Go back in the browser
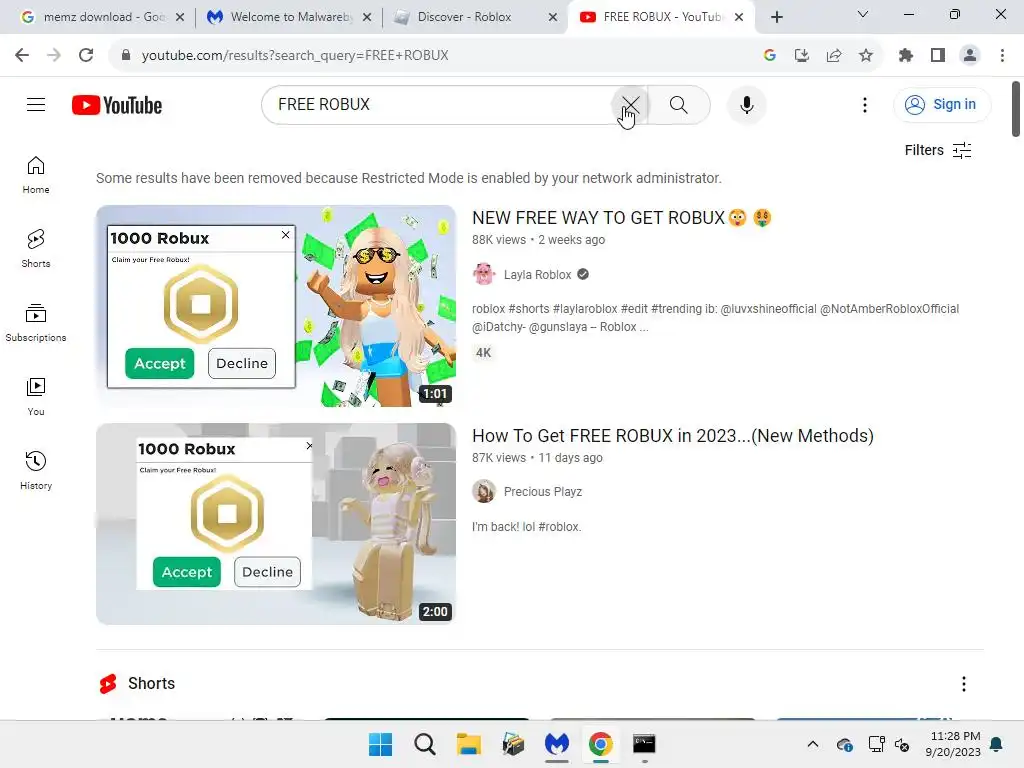Viewport: 1024px width, 768px height. coord(22,56)
